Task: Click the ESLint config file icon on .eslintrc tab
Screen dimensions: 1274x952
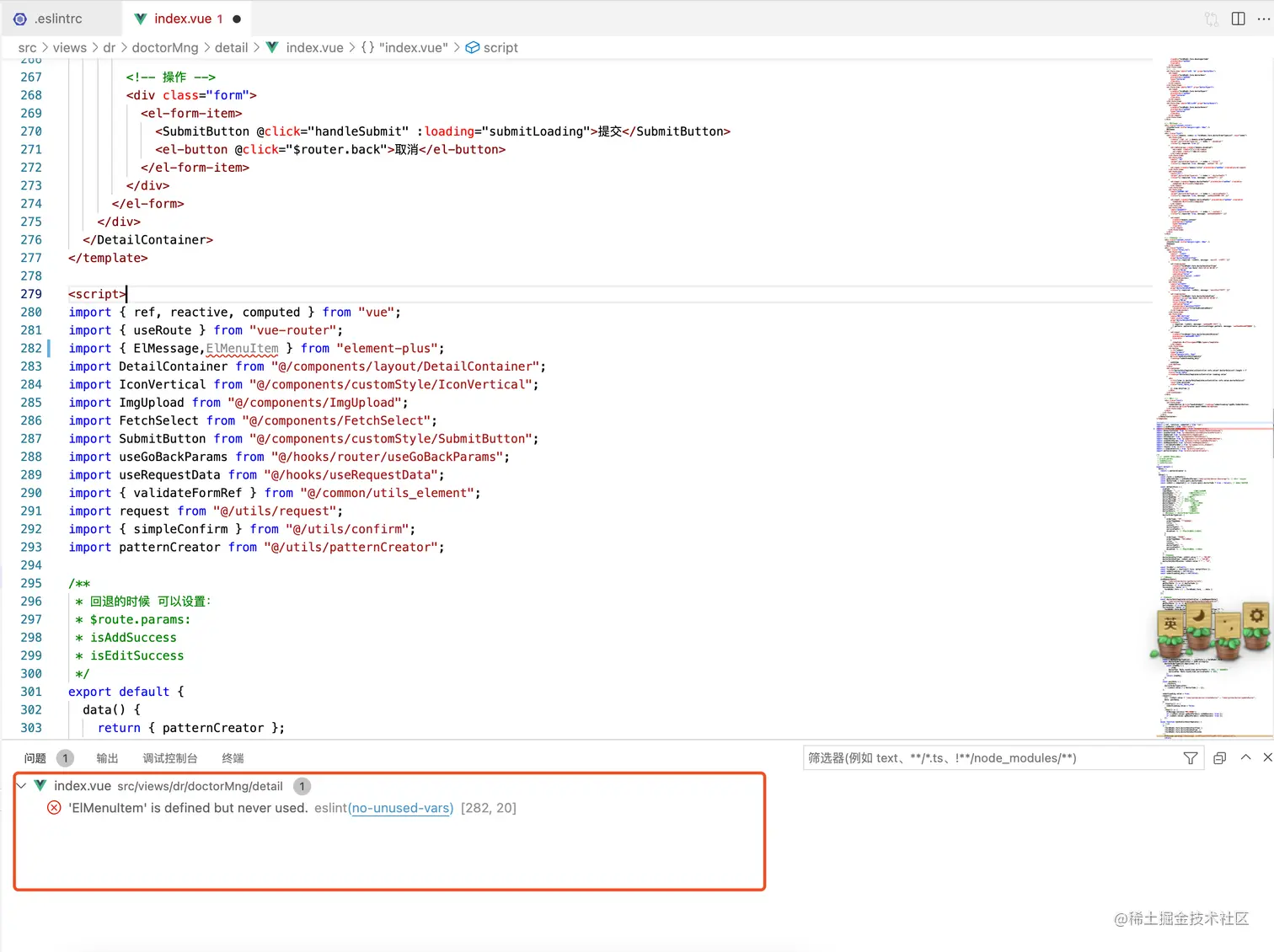Action: coord(20,19)
